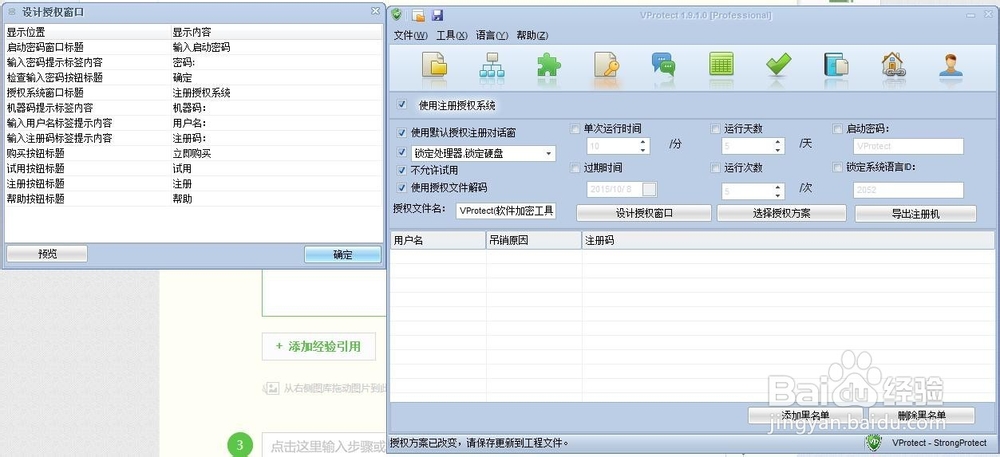
Task: Click the 用户名 column header
Action: coord(438,240)
